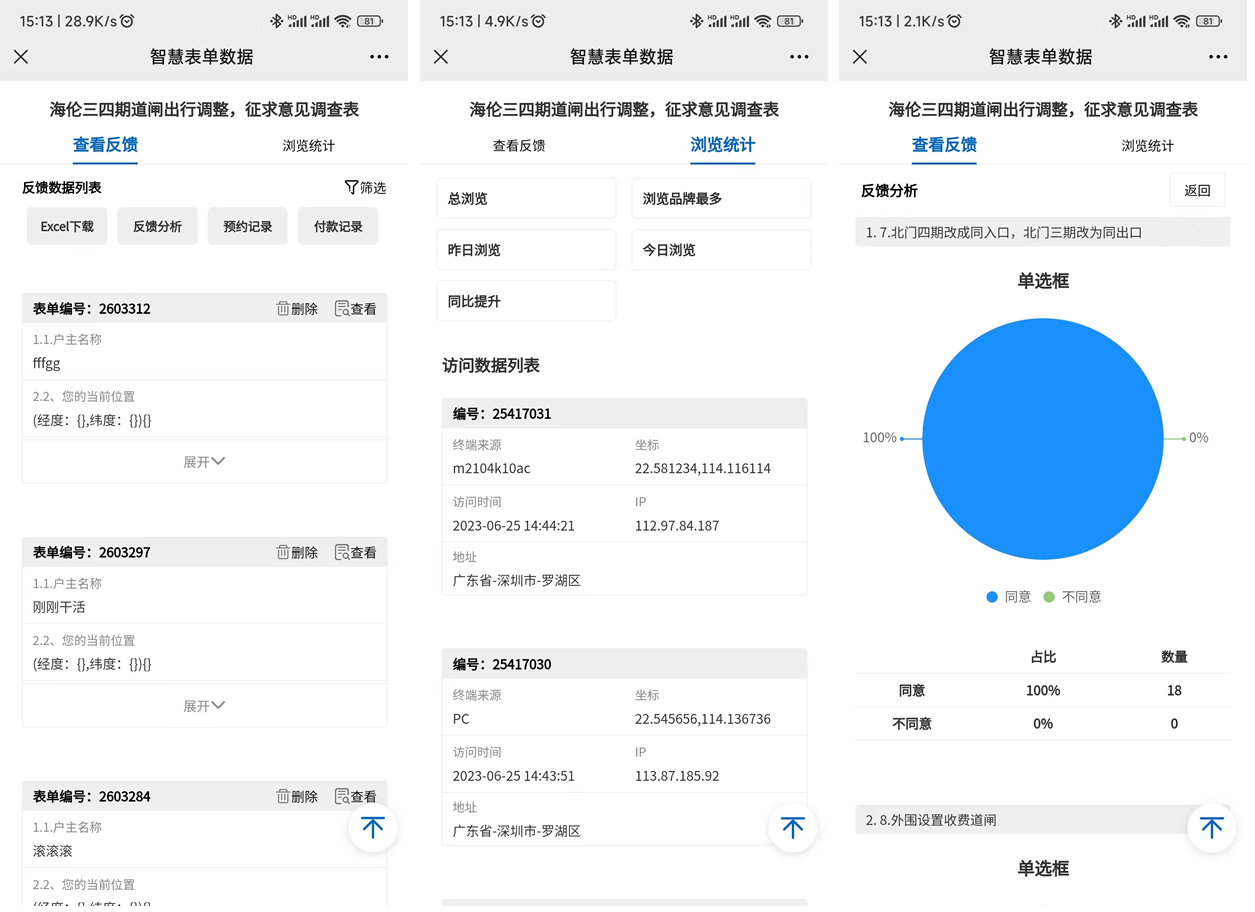This screenshot has width=1255, height=912.
Task: Delete form number 2603297
Action: coord(297,553)
